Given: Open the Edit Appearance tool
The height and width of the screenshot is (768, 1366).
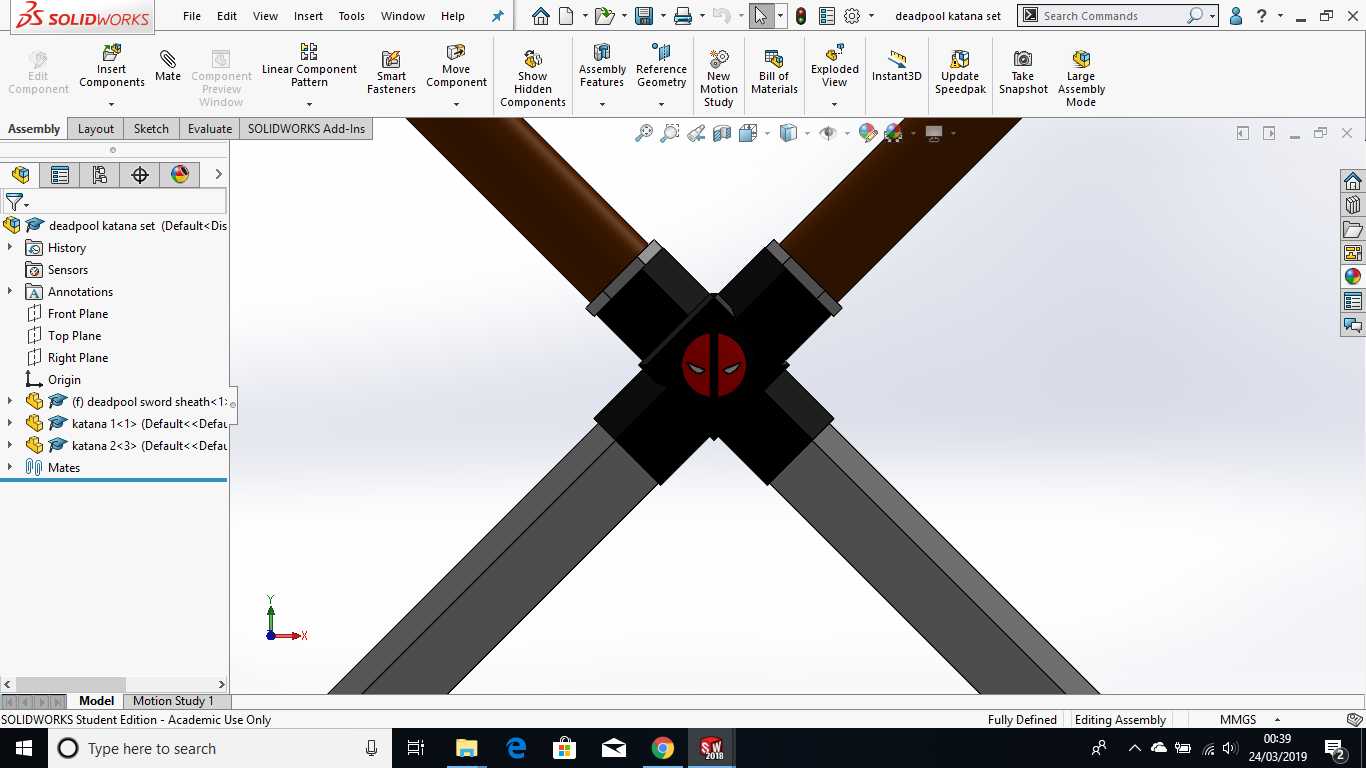Looking at the screenshot, I should (867, 133).
